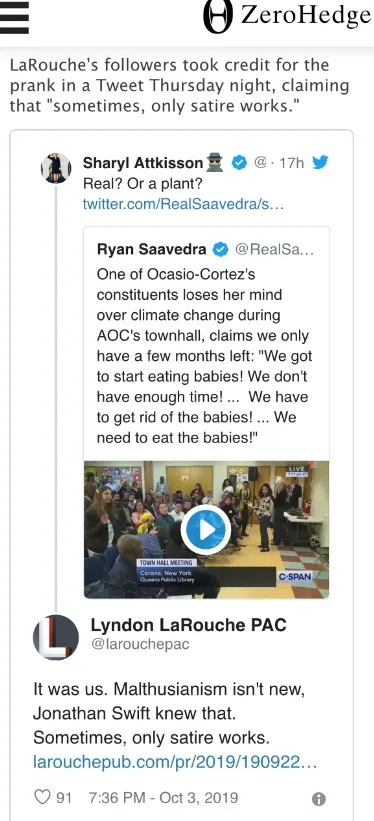
Task: Open the larouchepub.com press release link
Action: pos(175,761)
